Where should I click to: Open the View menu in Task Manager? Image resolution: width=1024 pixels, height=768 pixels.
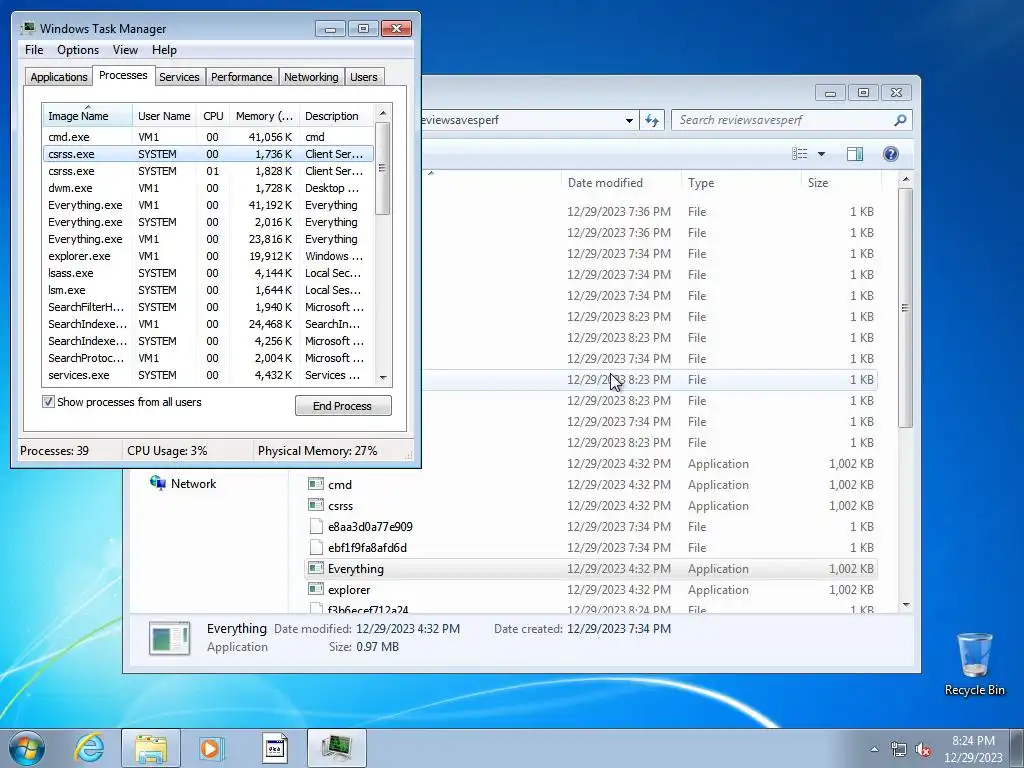pos(125,50)
